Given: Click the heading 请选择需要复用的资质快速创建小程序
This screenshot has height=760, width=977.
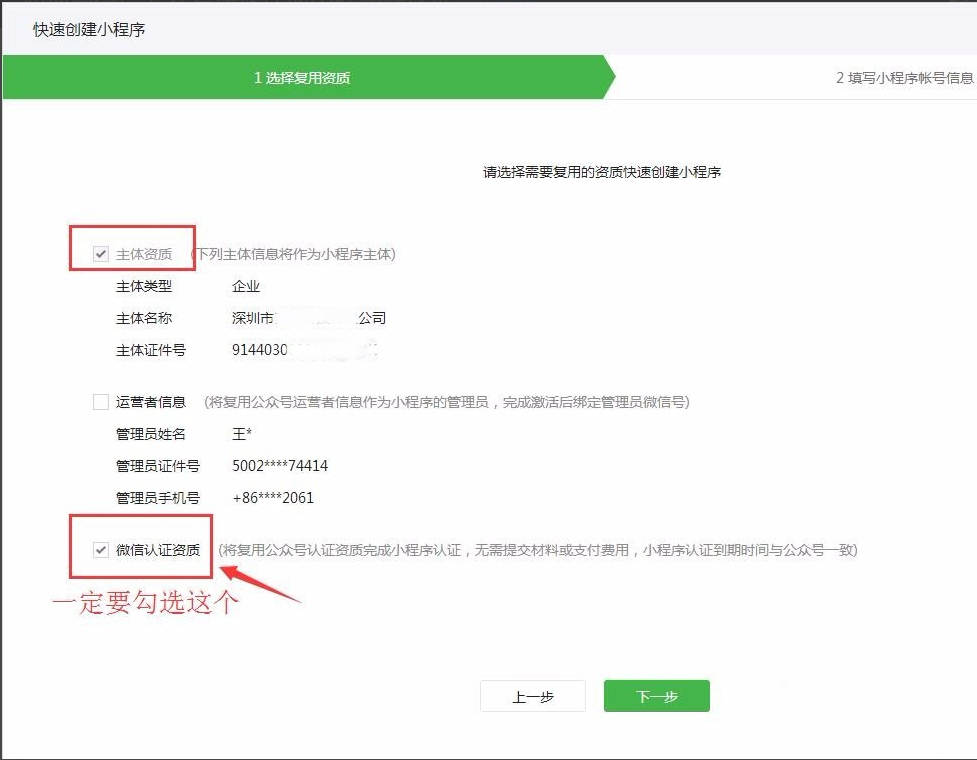Looking at the screenshot, I should pos(602,172).
